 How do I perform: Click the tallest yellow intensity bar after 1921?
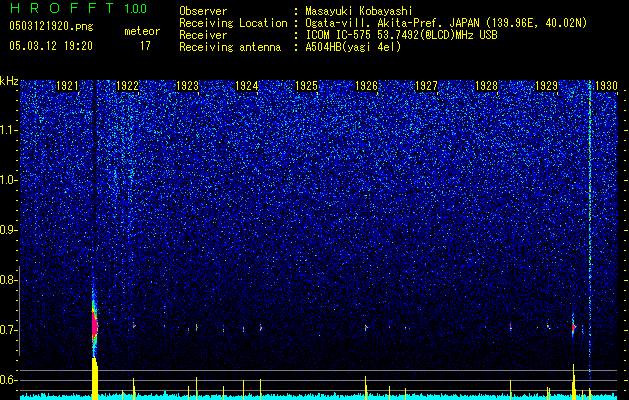click(95, 379)
